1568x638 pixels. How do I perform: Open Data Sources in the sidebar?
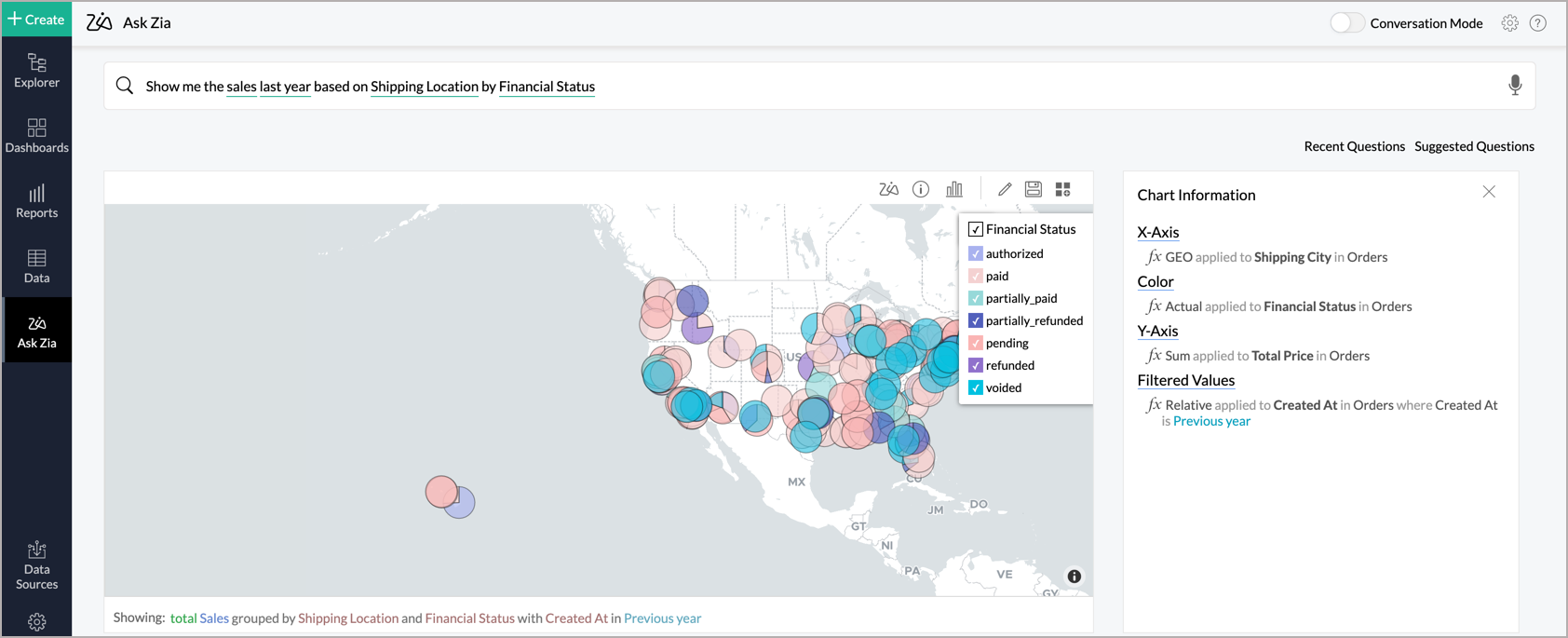[36, 565]
